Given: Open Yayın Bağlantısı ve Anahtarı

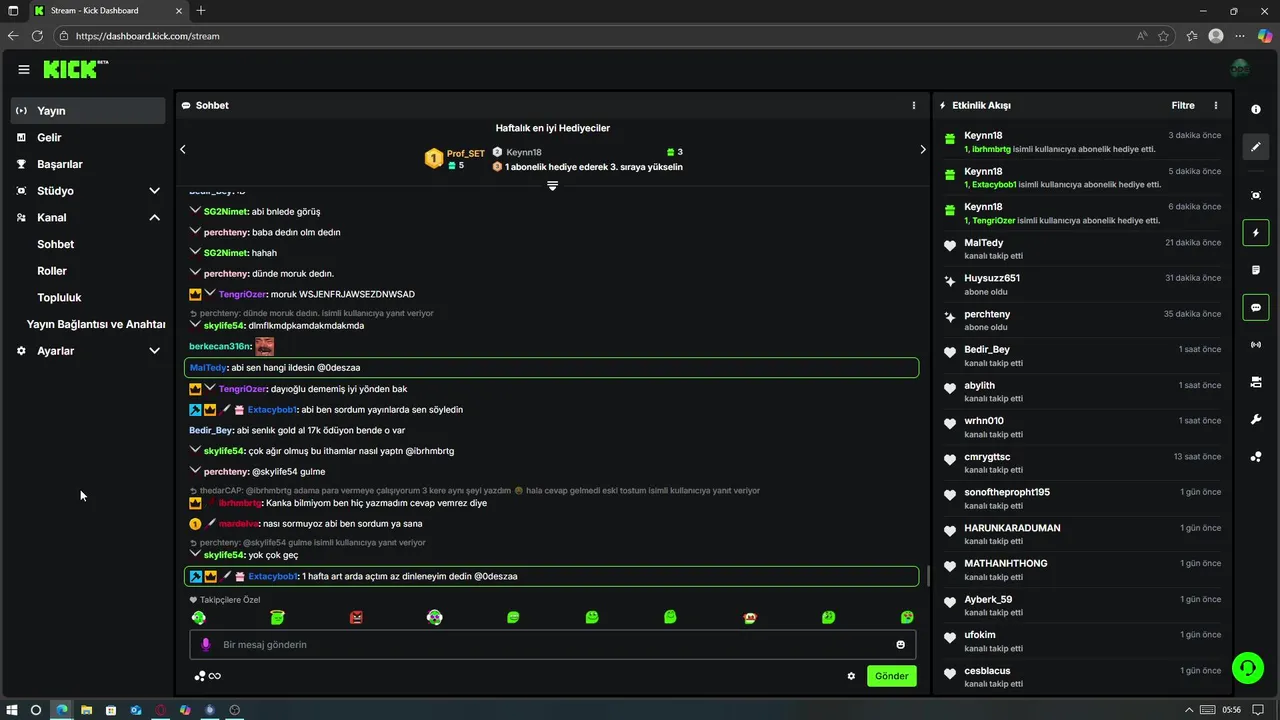Looking at the screenshot, I should coord(96,324).
